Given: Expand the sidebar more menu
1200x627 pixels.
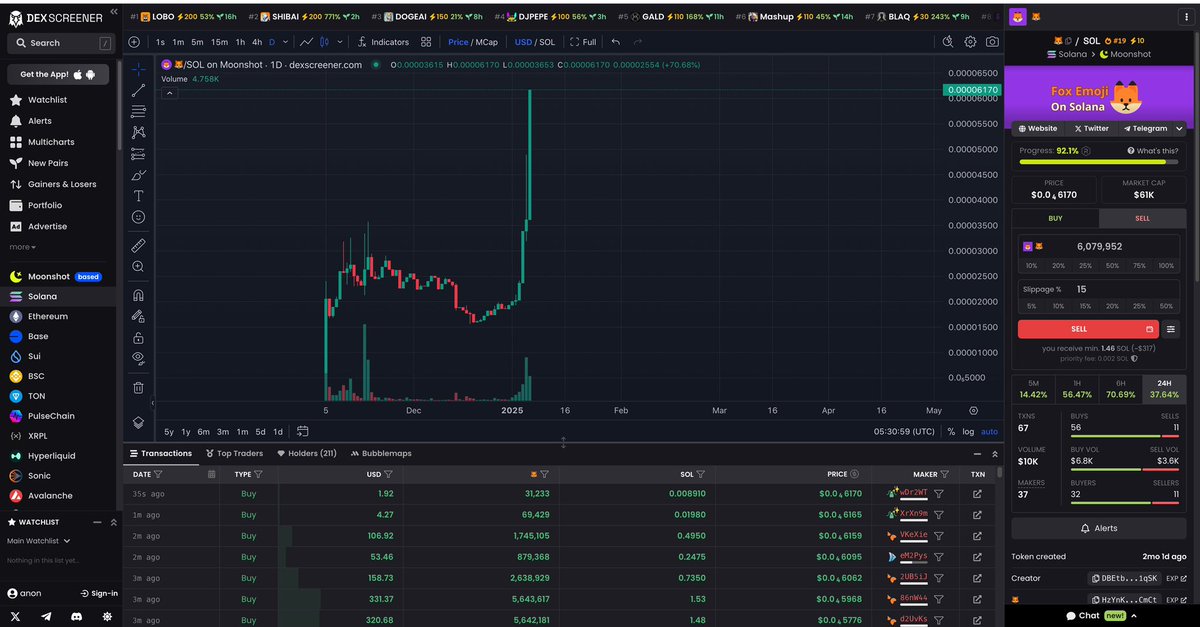Looking at the screenshot, I should point(23,246).
